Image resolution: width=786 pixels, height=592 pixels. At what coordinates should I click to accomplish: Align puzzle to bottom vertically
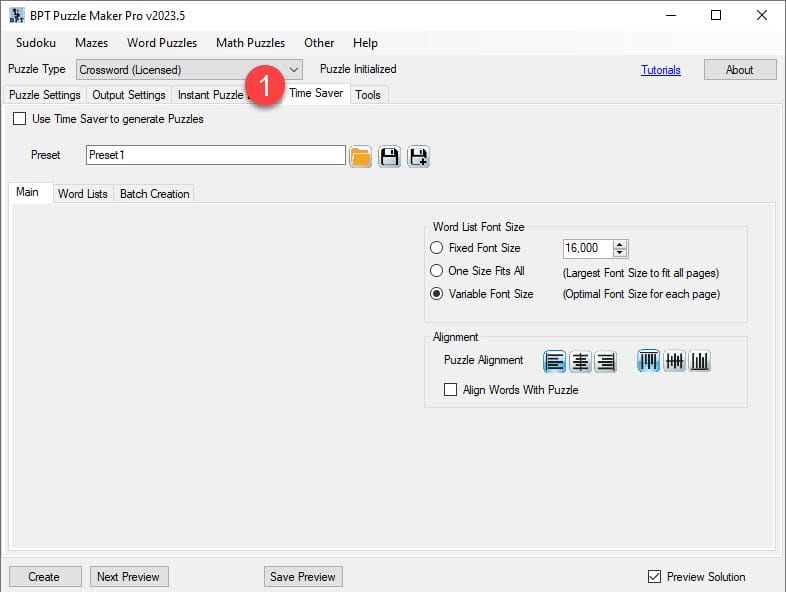pyautogui.click(x=700, y=361)
